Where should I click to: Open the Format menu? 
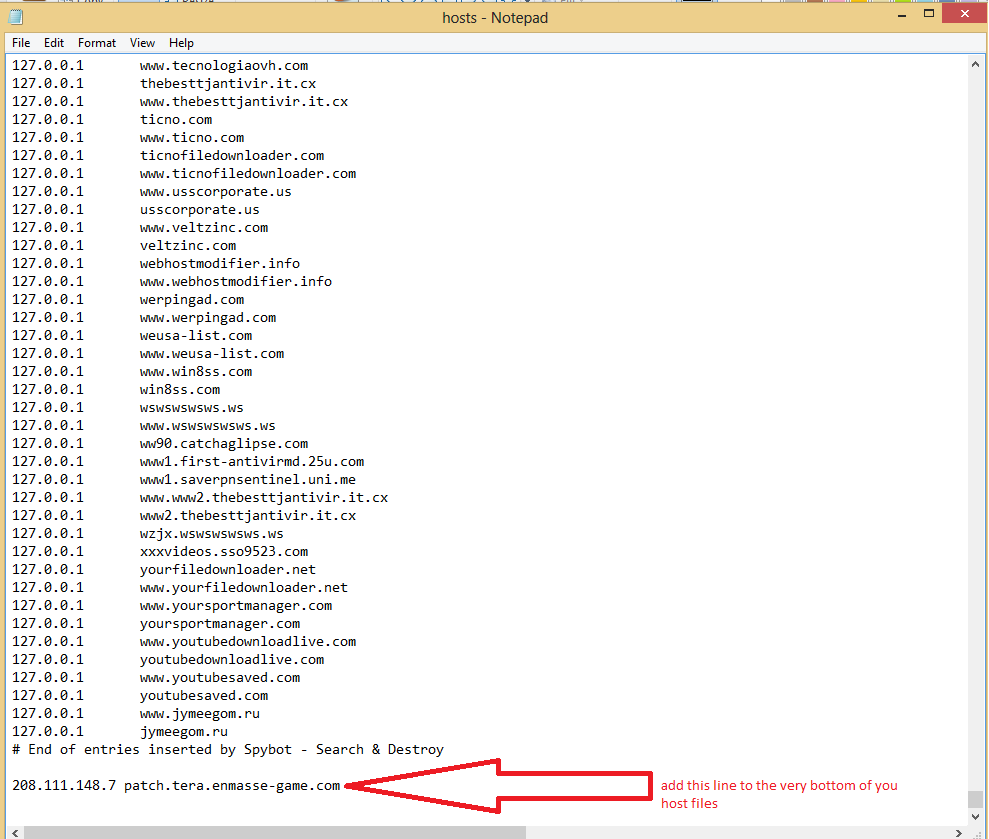pos(97,43)
